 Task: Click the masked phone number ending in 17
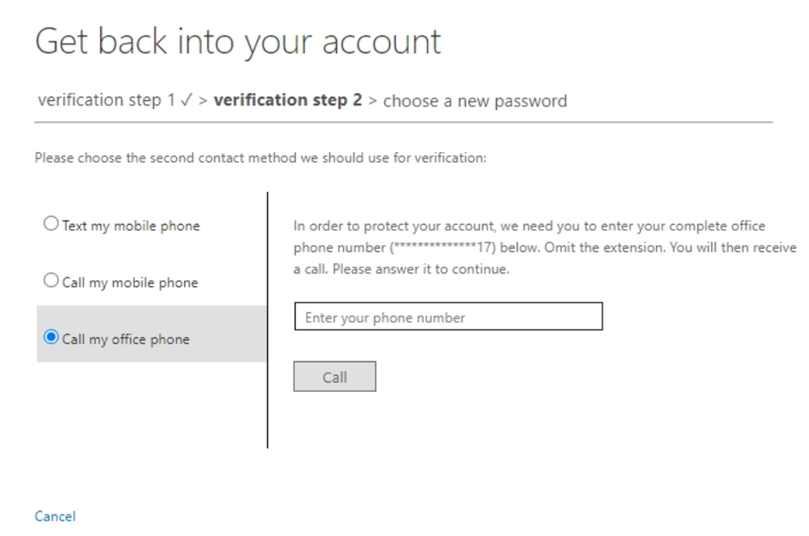click(x=441, y=247)
